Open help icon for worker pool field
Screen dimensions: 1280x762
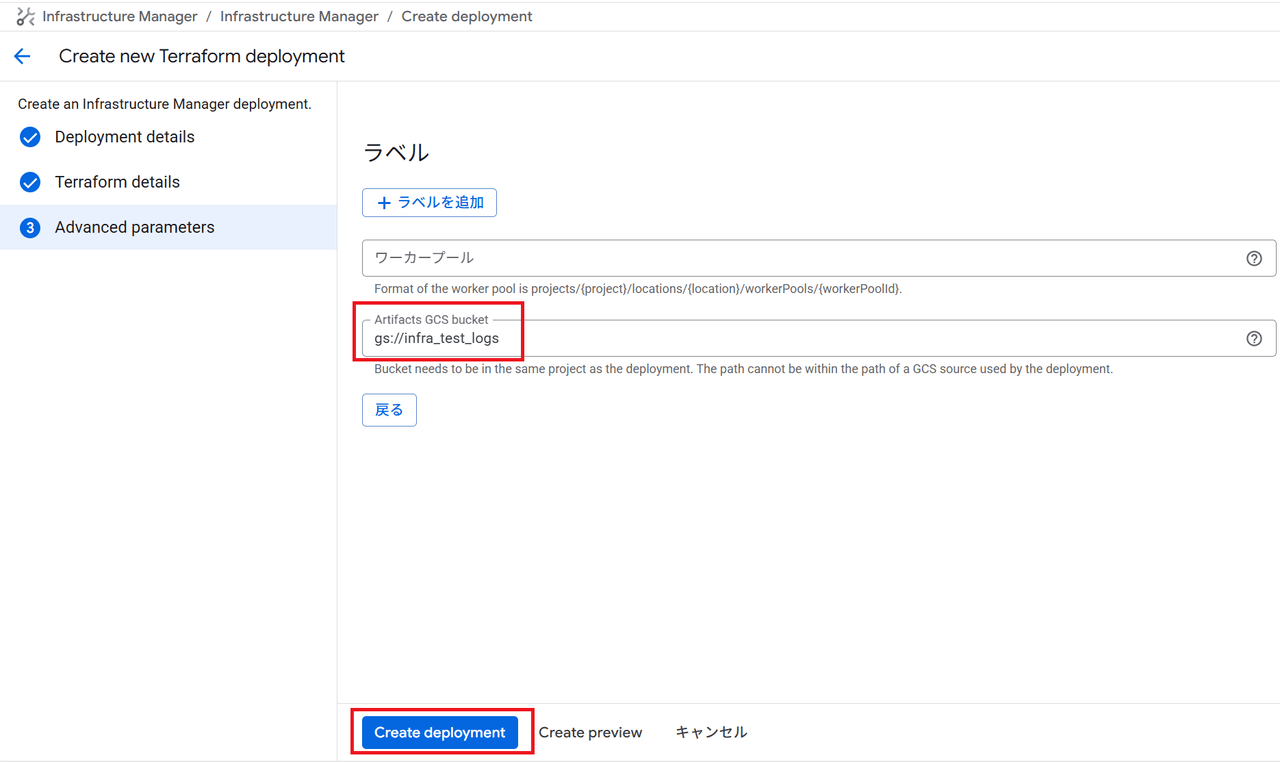[1254, 258]
